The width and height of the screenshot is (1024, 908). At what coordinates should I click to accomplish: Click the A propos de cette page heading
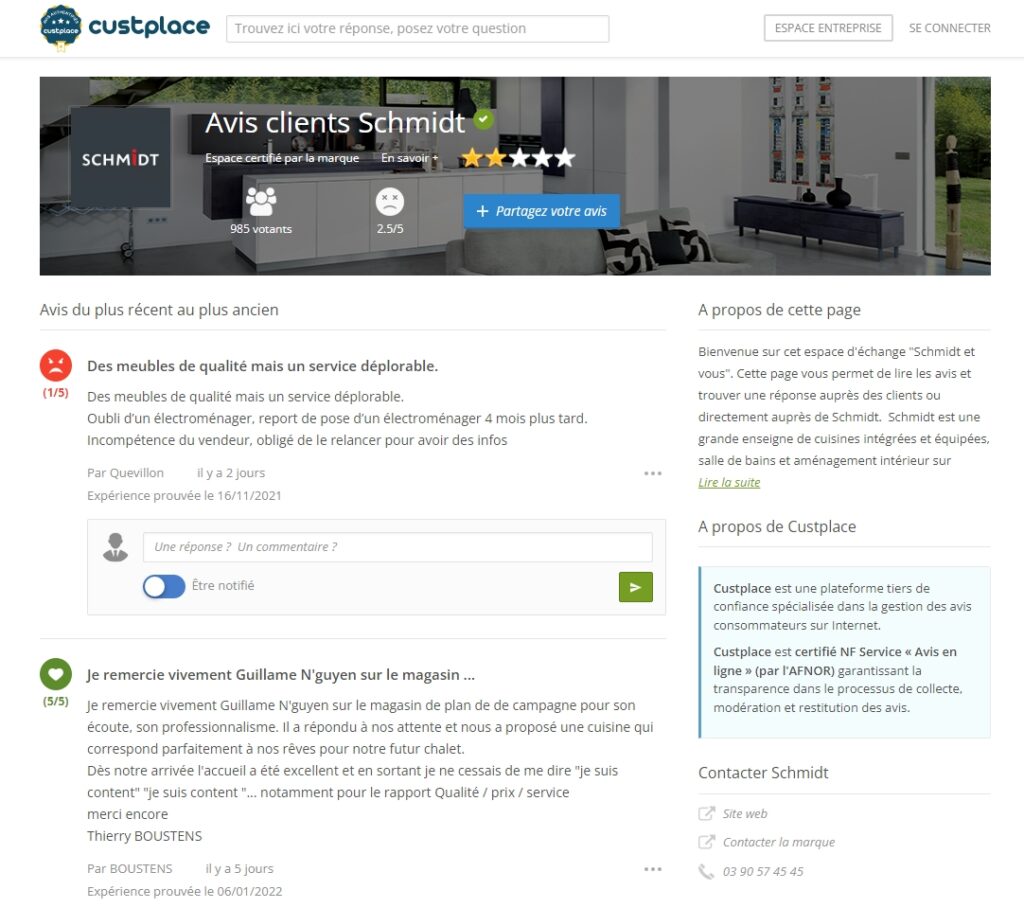779,310
